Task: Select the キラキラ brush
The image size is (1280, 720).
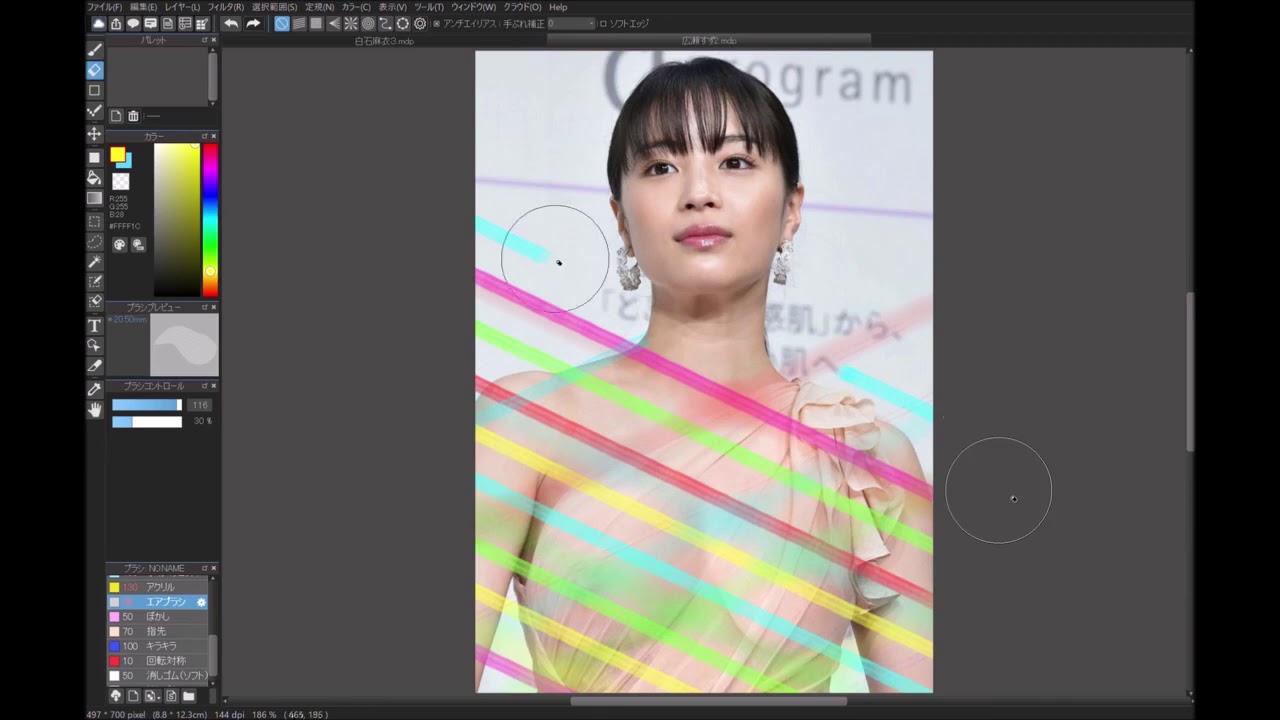Action: [x=158, y=647]
